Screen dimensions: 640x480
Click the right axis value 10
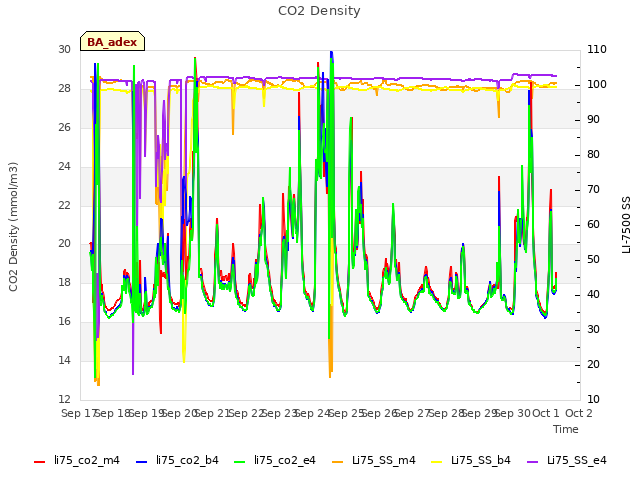click(593, 399)
